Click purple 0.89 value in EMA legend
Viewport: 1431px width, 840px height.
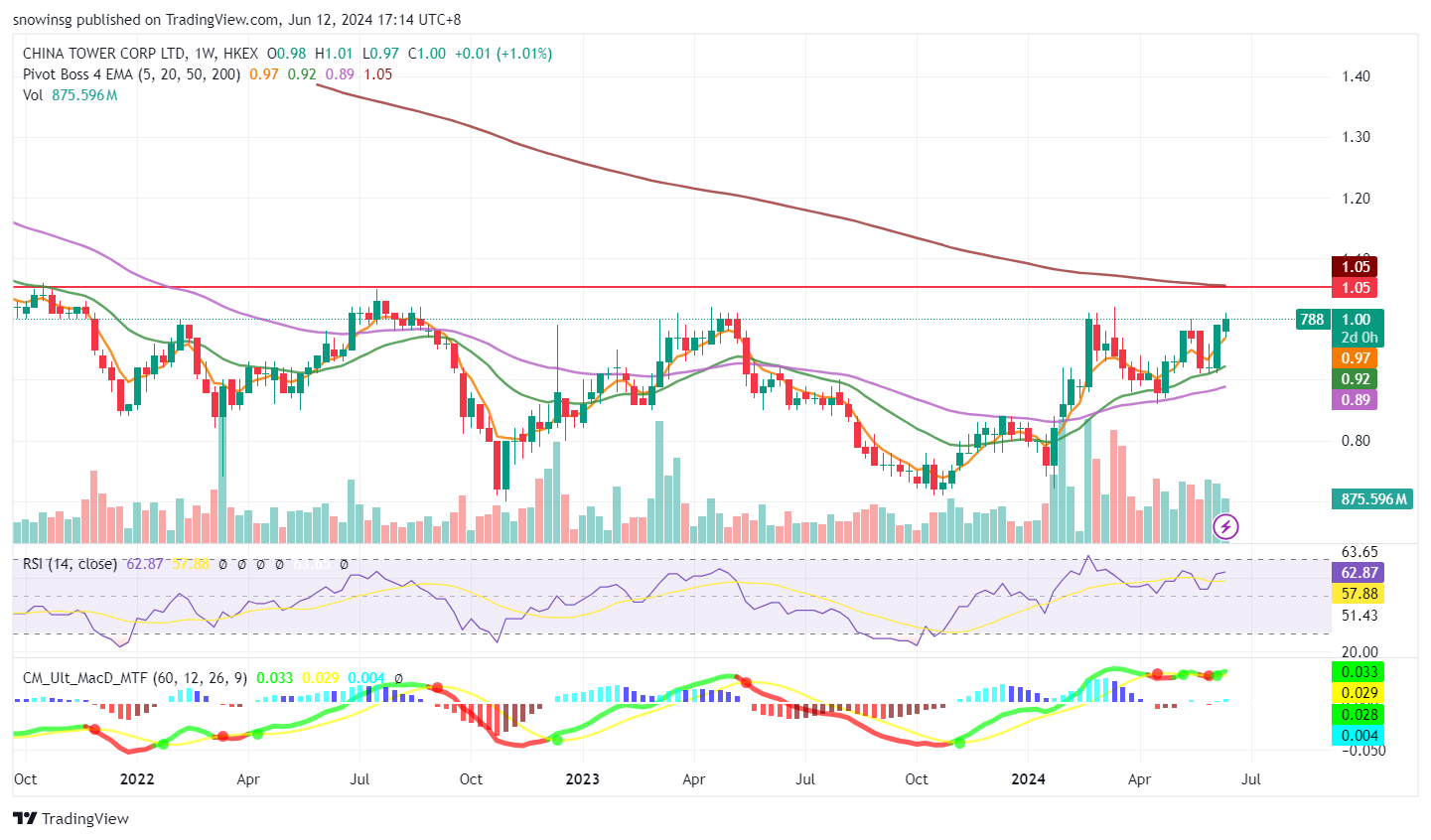[340, 74]
